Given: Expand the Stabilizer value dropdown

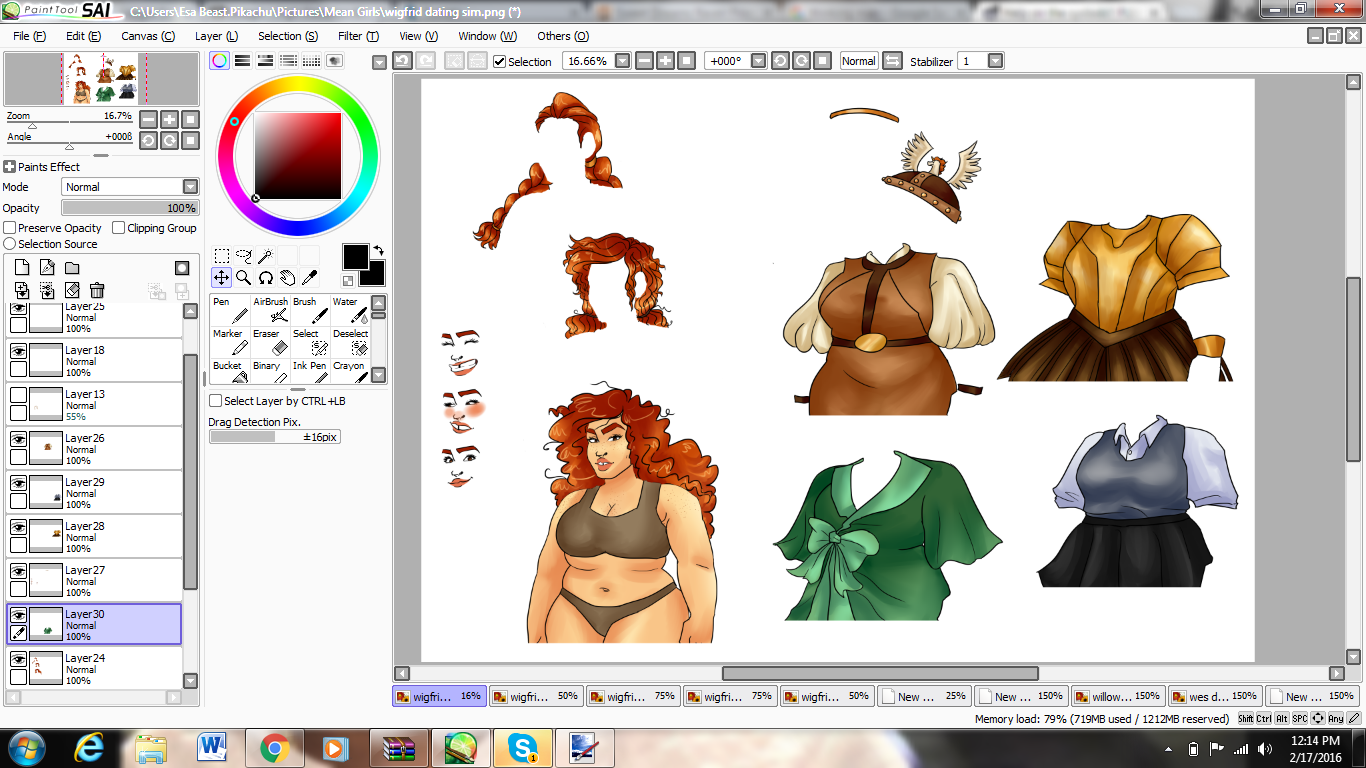Looking at the screenshot, I should point(995,61).
